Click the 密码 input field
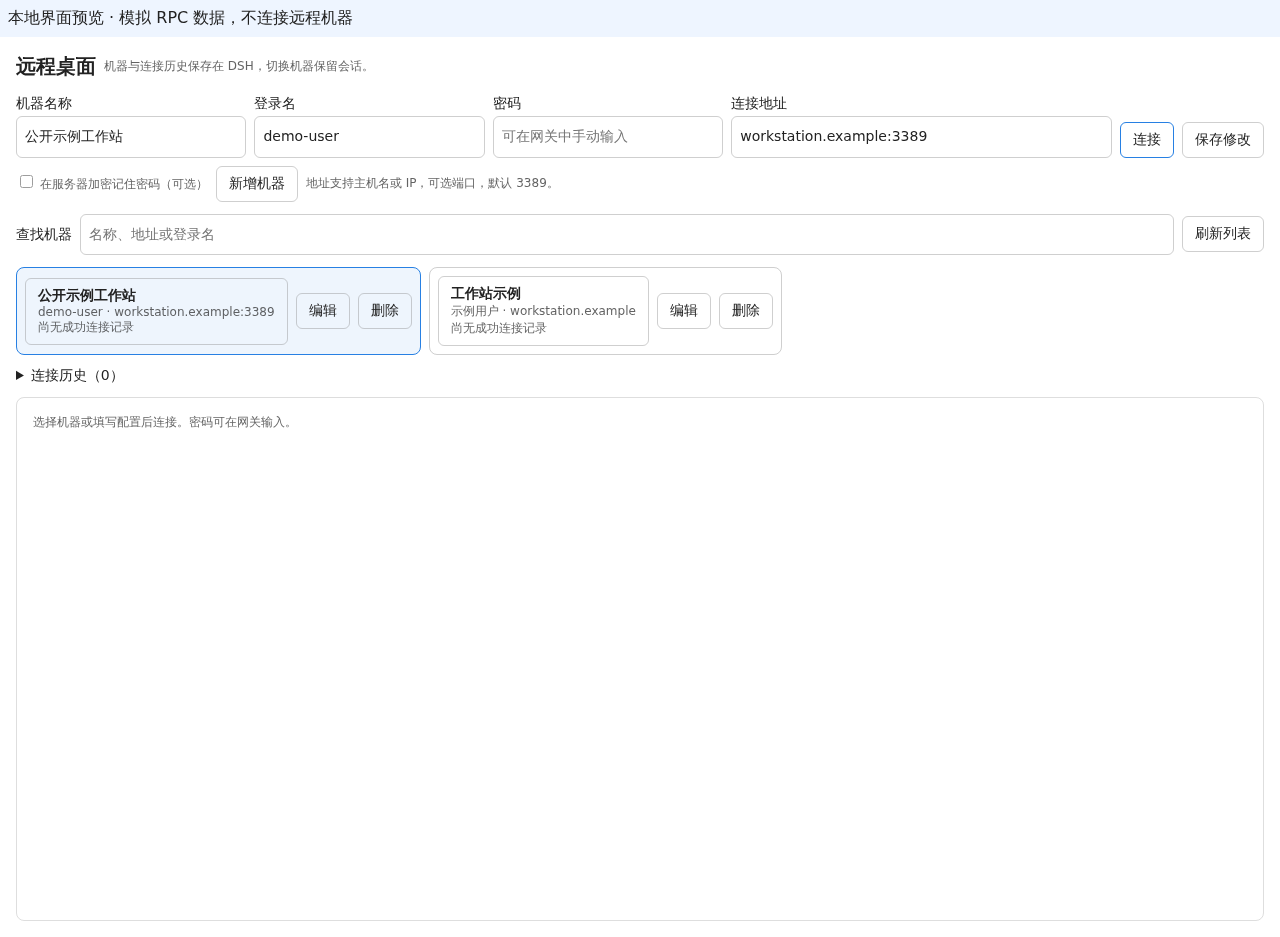The width and height of the screenshot is (1280, 937). (x=608, y=137)
